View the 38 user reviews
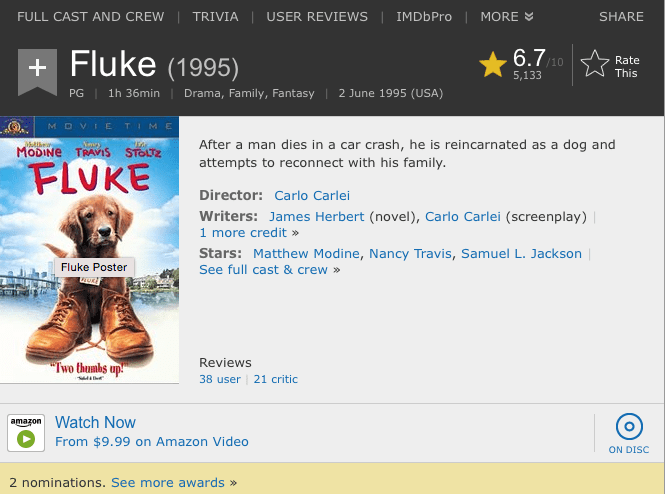This screenshot has width=665, height=494. point(220,379)
